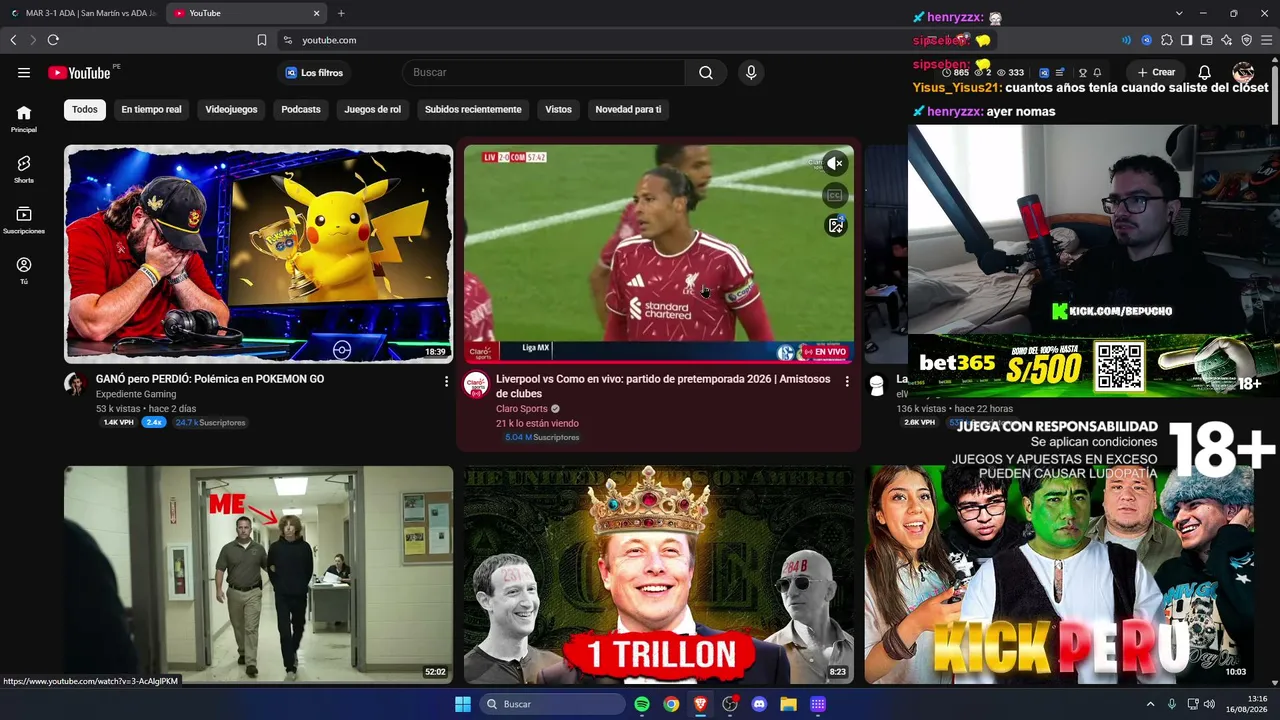Open the hallway ME arrow video thumbnail

(x=258, y=575)
